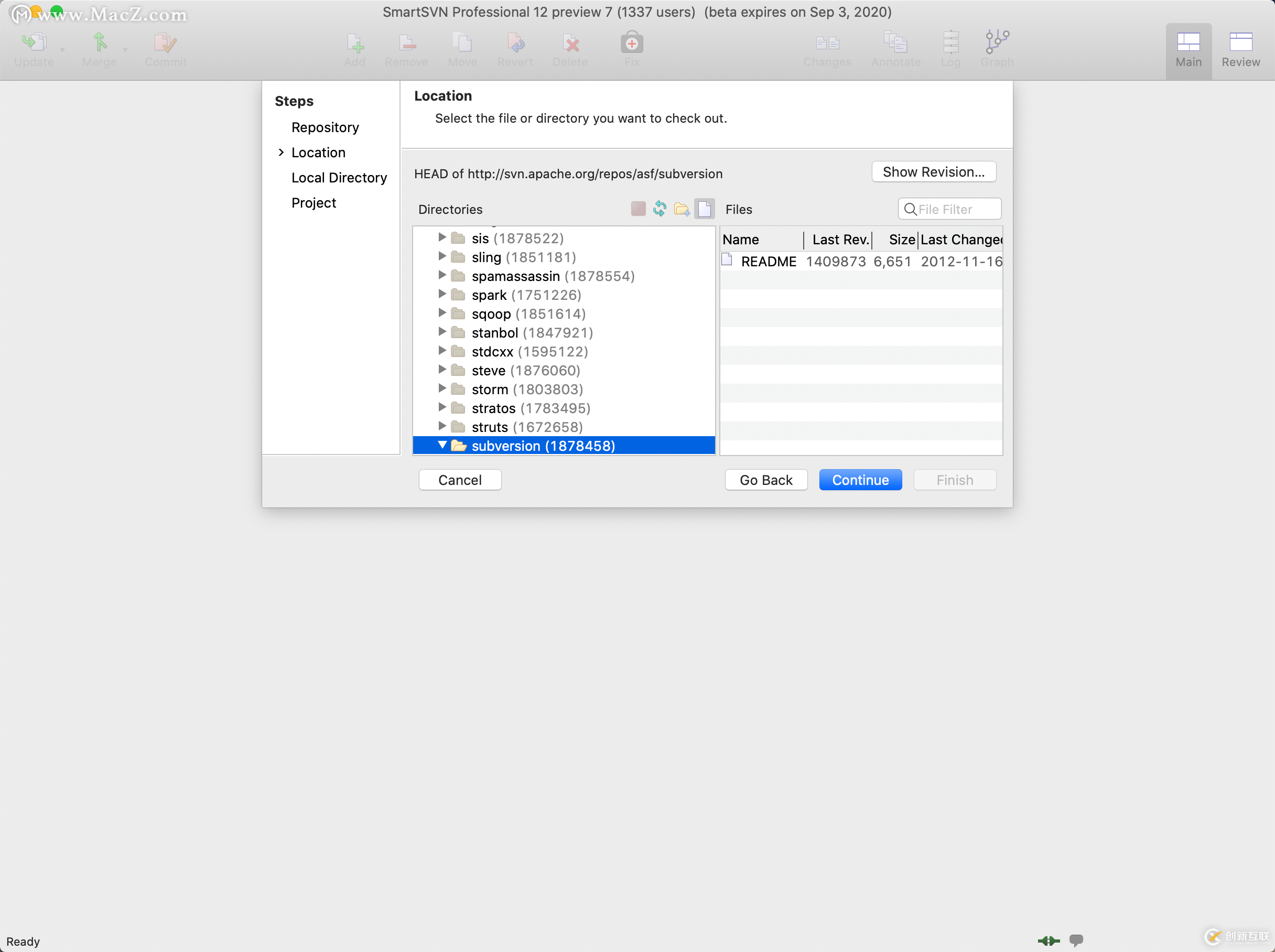Viewport: 1275px width, 952px height.
Task: Expand the storm directory
Action: coord(442,388)
